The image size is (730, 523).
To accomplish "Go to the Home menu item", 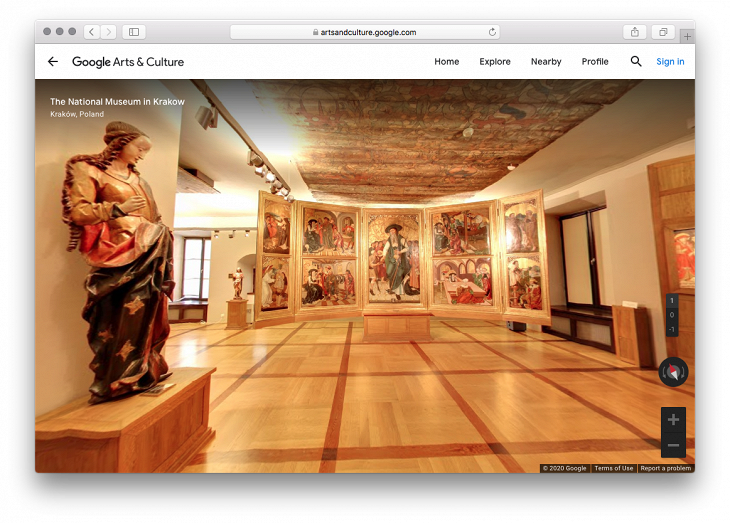I will click(x=446, y=62).
